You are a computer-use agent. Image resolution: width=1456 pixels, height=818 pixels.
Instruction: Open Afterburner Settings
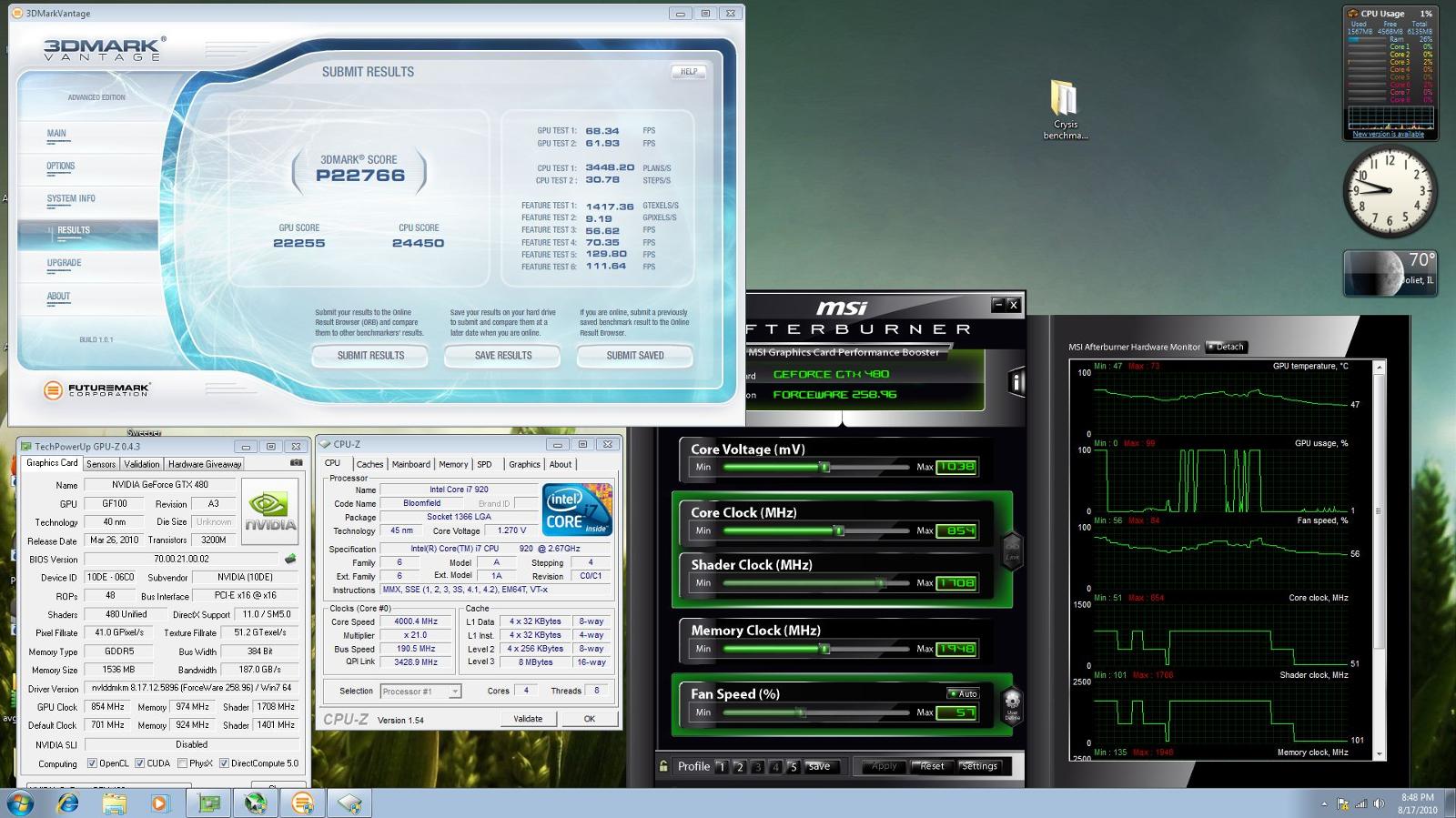coord(979,766)
